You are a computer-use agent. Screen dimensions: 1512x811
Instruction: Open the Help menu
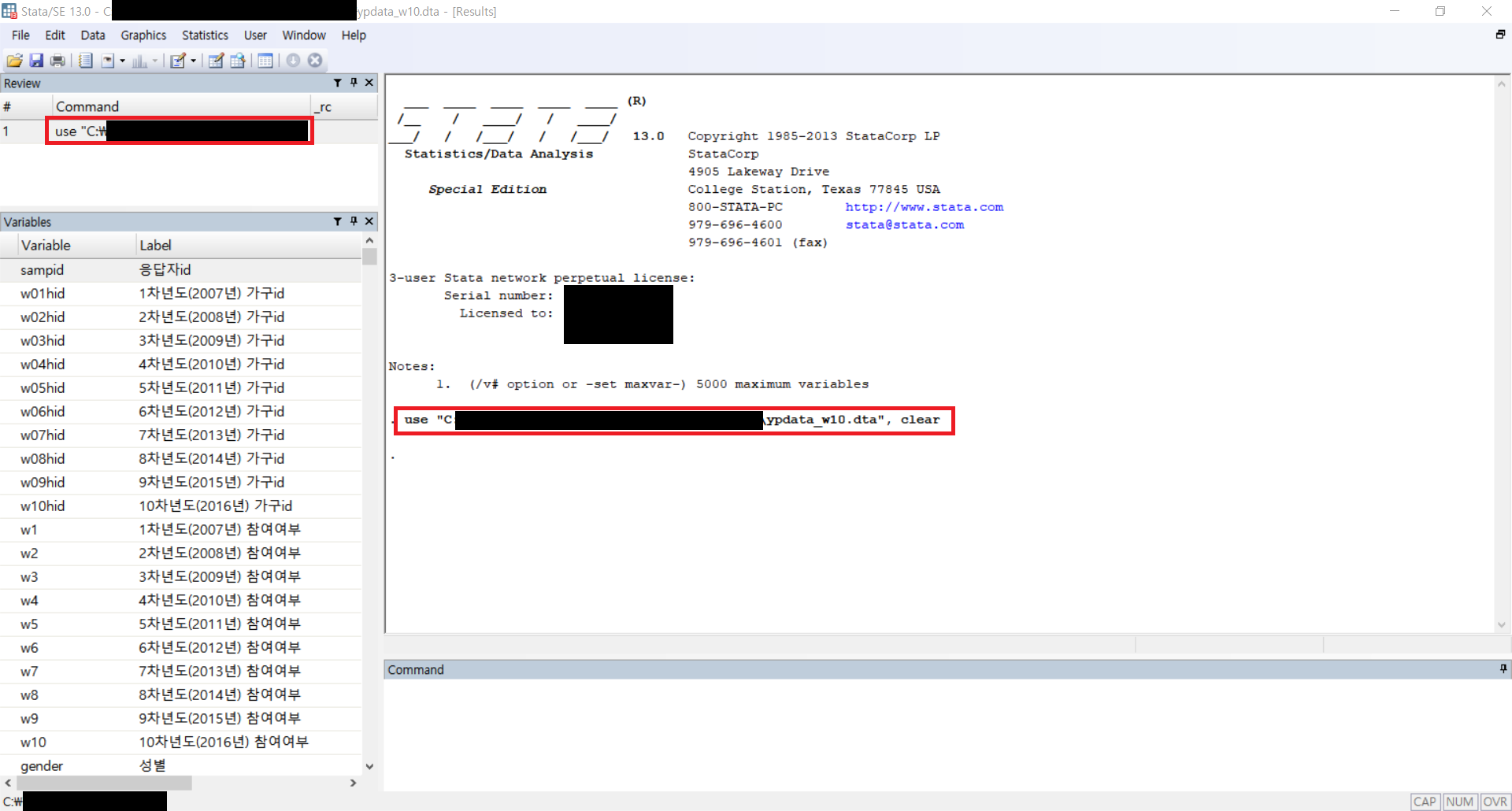pos(354,35)
